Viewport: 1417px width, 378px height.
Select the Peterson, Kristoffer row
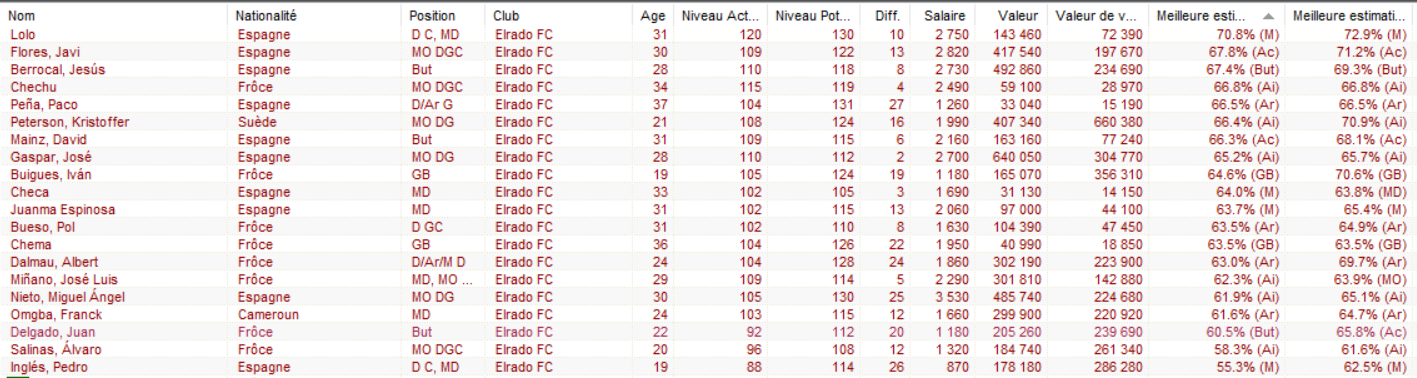click(x=708, y=122)
